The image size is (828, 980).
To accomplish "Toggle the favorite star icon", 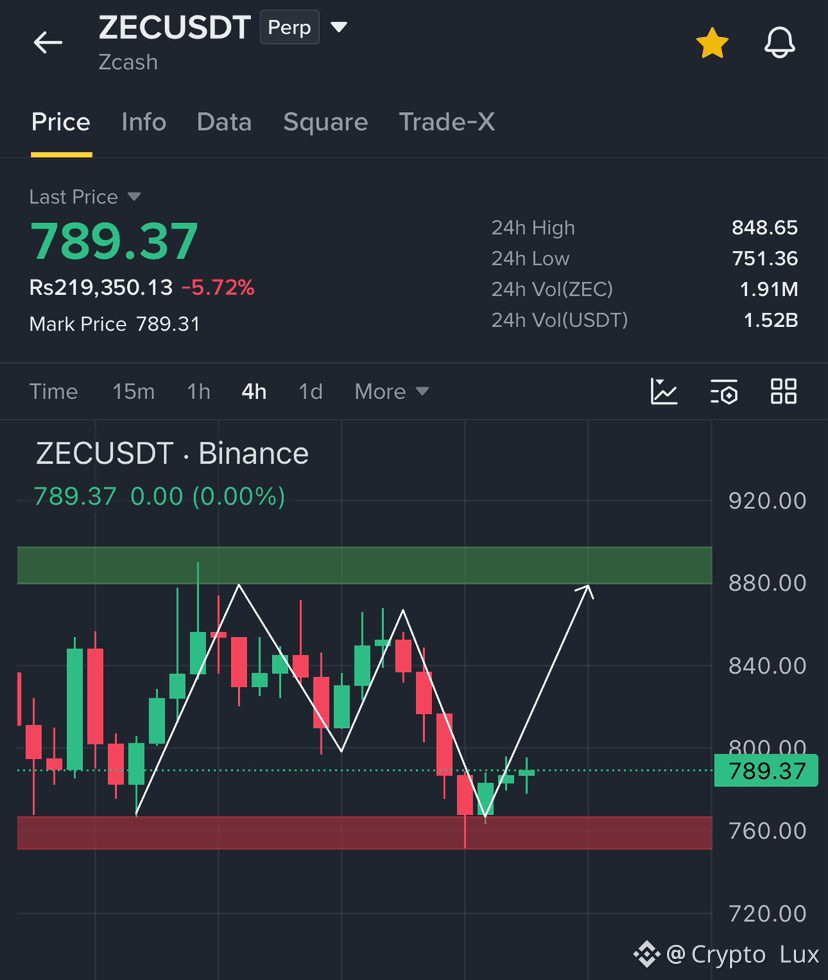I will [x=712, y=43].
